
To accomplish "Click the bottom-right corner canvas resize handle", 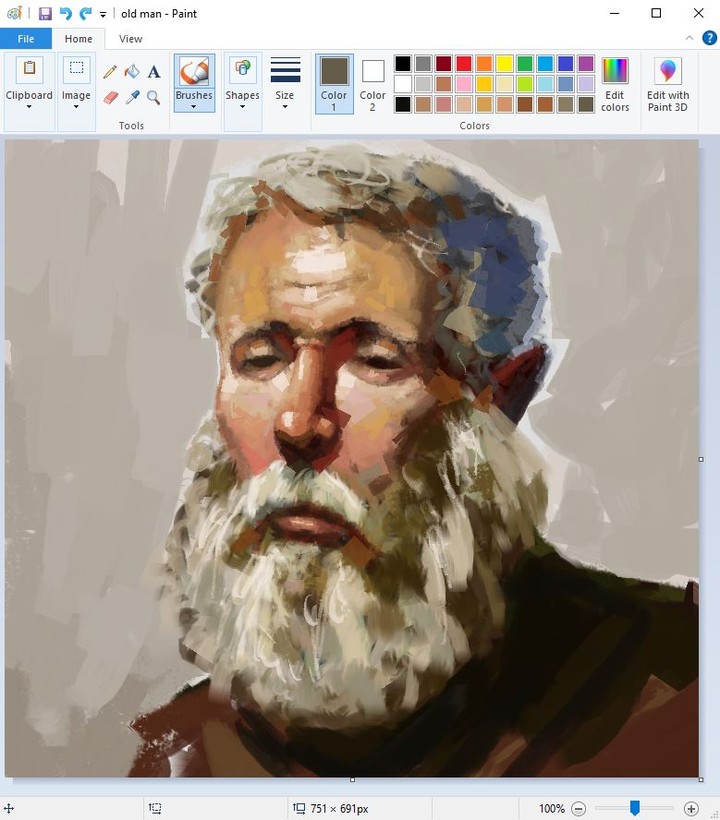I will tap(701, 780).
